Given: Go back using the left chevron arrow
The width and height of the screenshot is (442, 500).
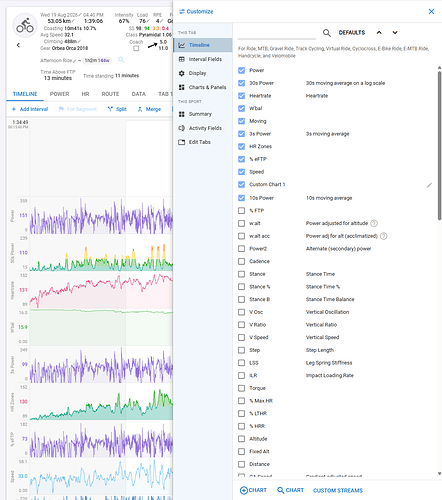Looking at the screenshot, I should 18,45.
